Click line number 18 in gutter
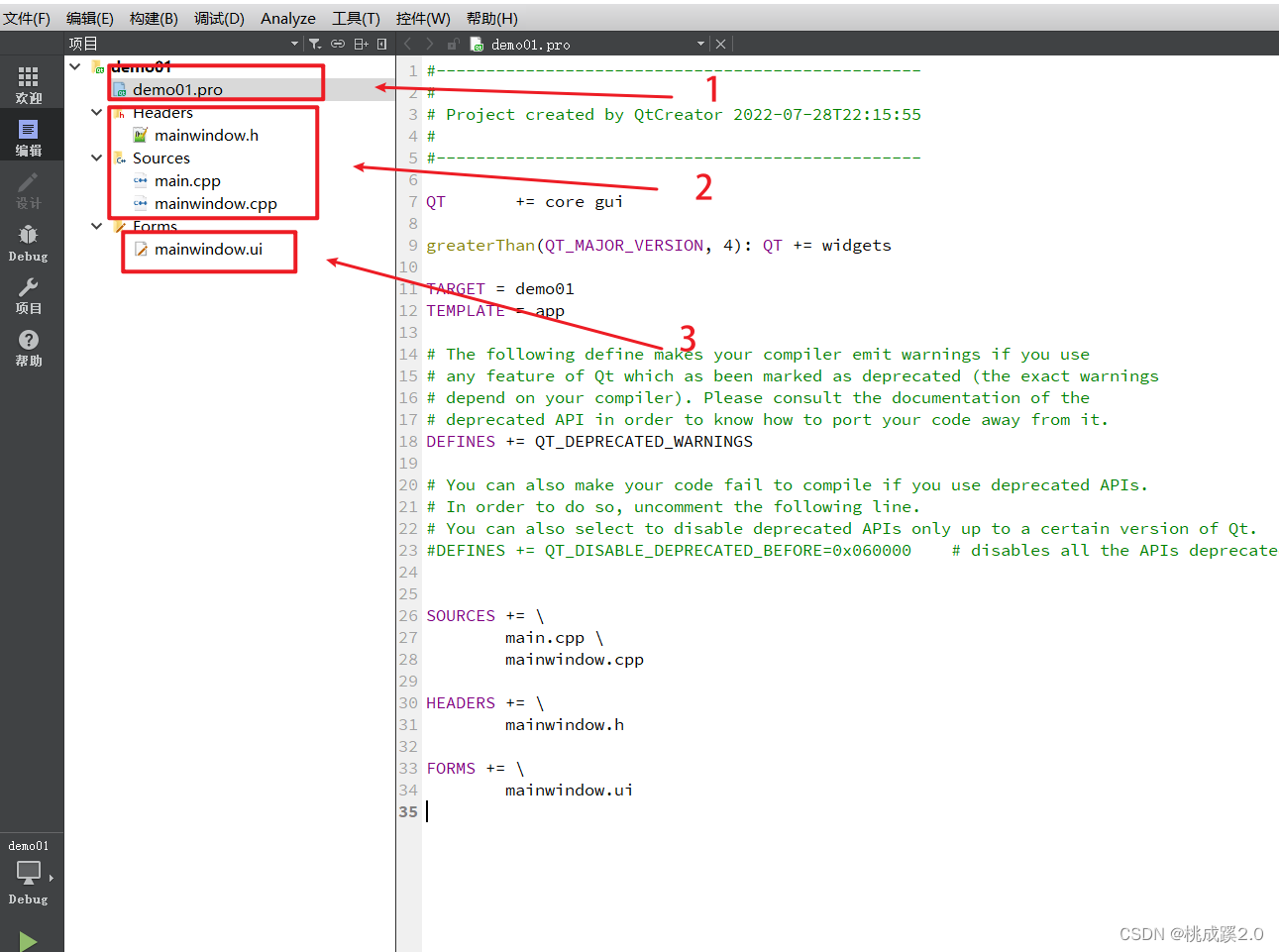The height and width of the screenshot is (952, 1279). pyautogui.click(x=408, y=441)
